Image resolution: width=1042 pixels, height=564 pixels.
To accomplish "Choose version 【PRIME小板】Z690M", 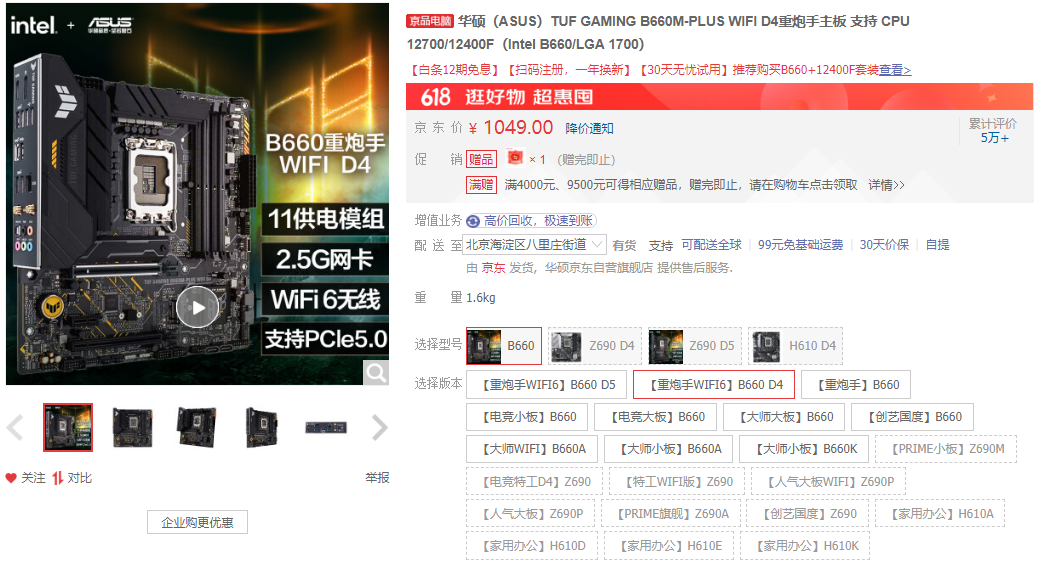I will pos(946,449).
